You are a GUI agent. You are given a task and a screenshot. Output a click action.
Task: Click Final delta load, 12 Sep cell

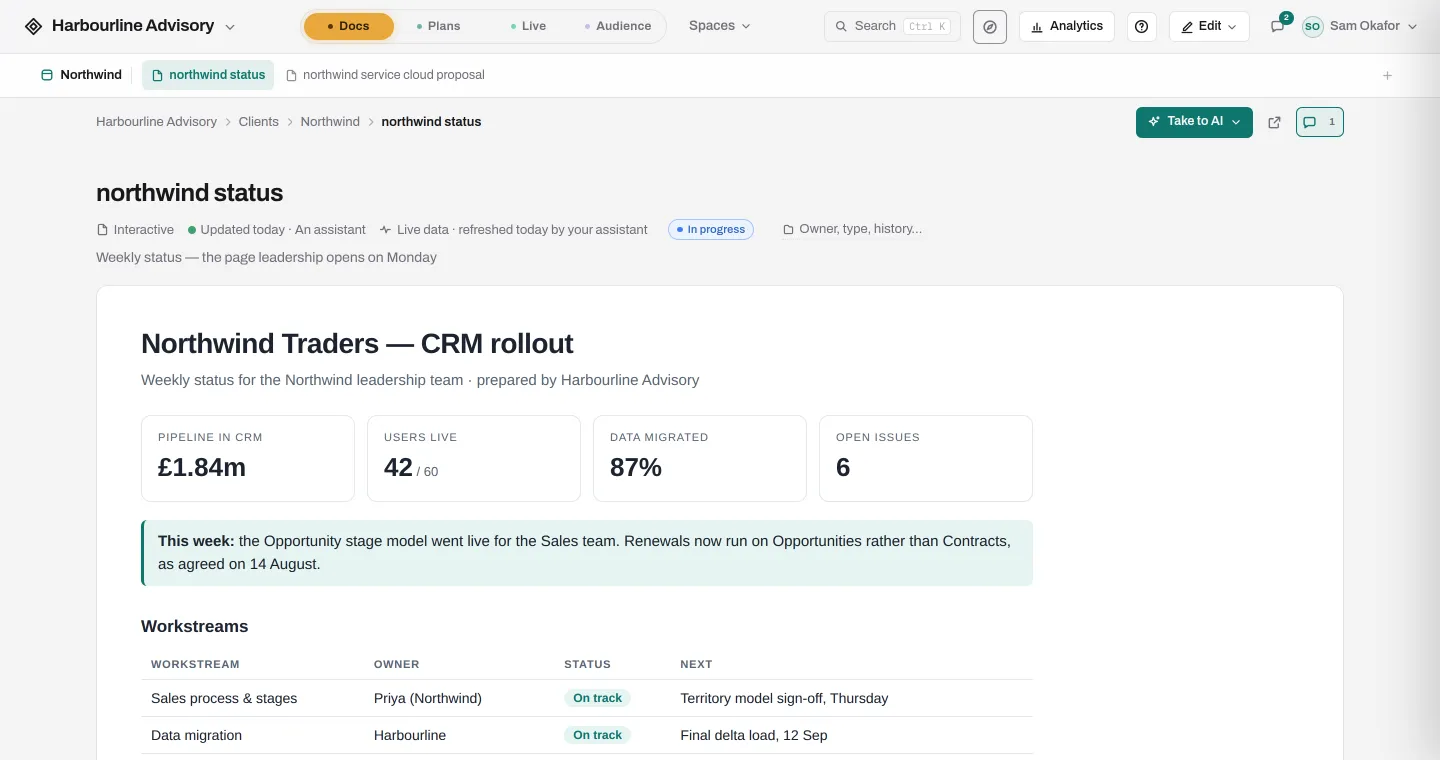[x=754, y=735]
